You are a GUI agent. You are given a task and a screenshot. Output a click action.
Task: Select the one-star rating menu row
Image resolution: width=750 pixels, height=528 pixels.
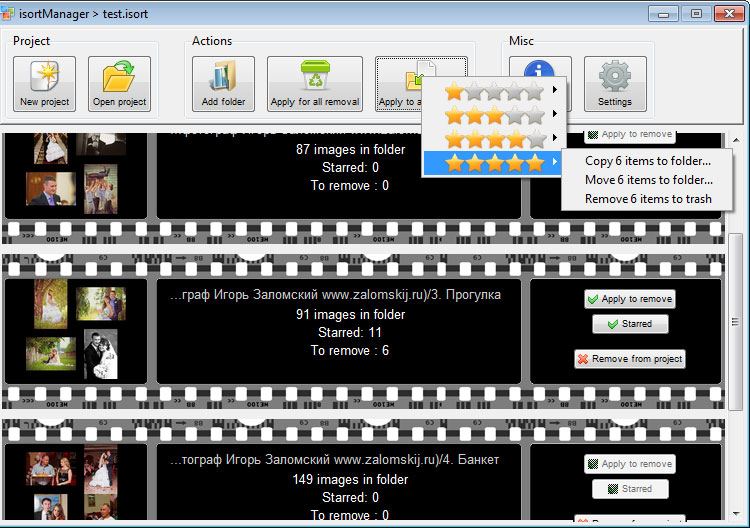tap(494, 90)
